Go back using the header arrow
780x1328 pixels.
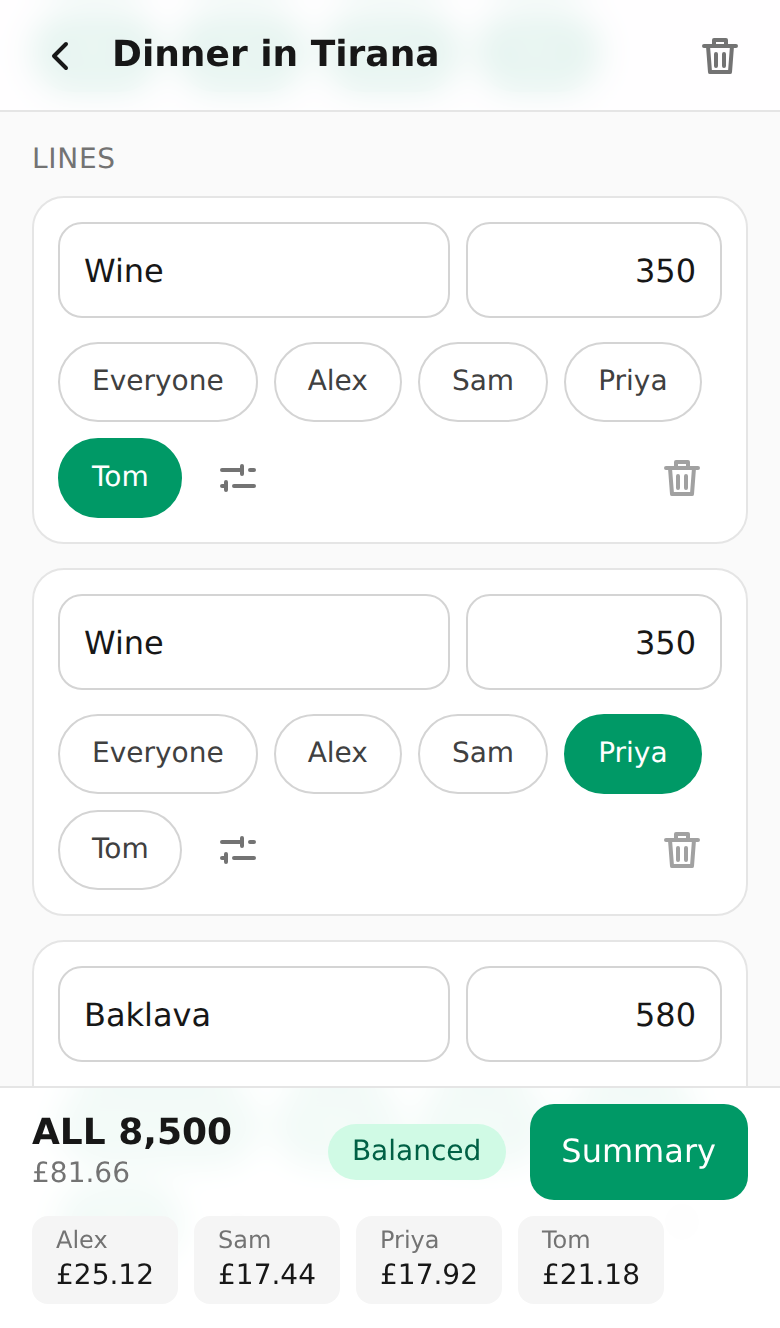(x=60, y=56)
